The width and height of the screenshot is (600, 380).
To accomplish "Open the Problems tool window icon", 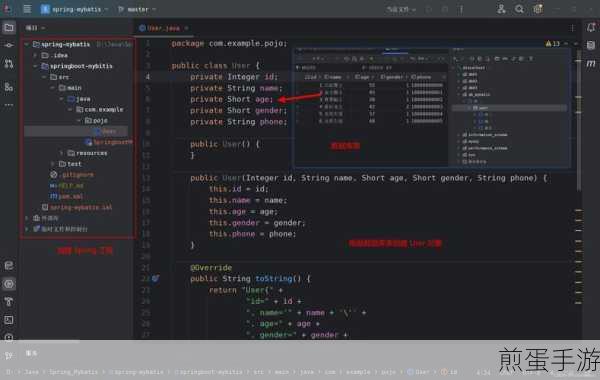I will click(8, 337).
